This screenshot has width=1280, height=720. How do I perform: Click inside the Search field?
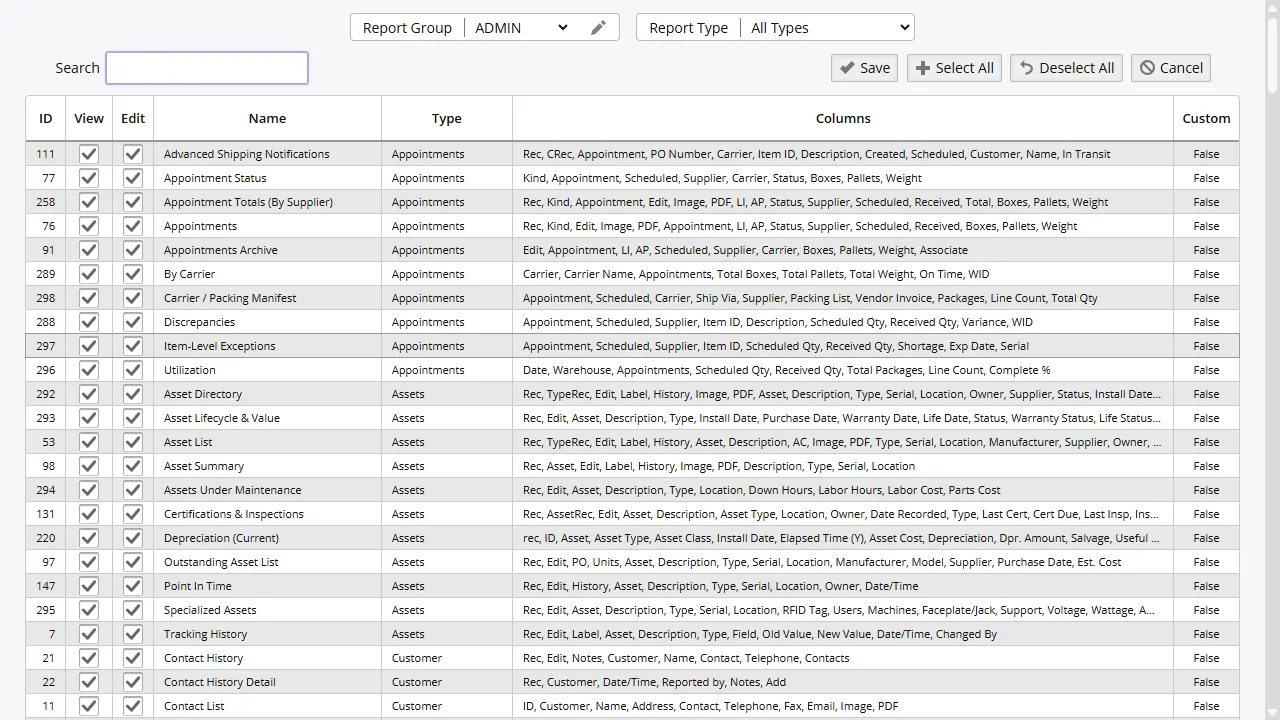coord(206,67)
